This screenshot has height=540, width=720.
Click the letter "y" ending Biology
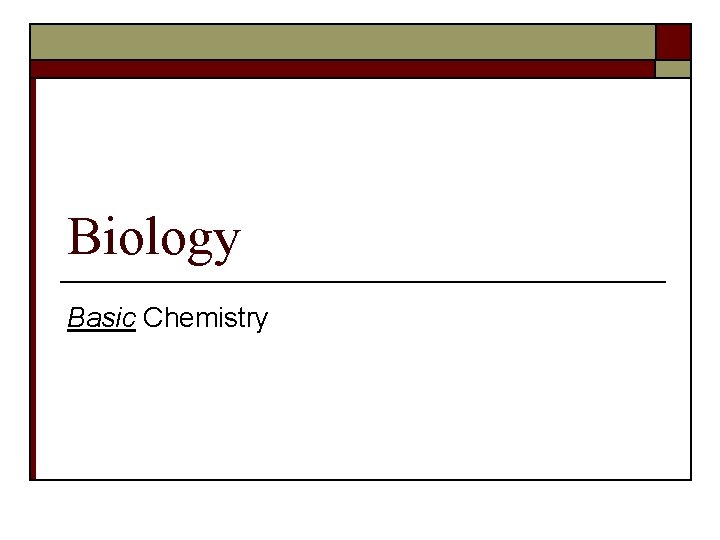pyautogui.click(x=227, y=242)
